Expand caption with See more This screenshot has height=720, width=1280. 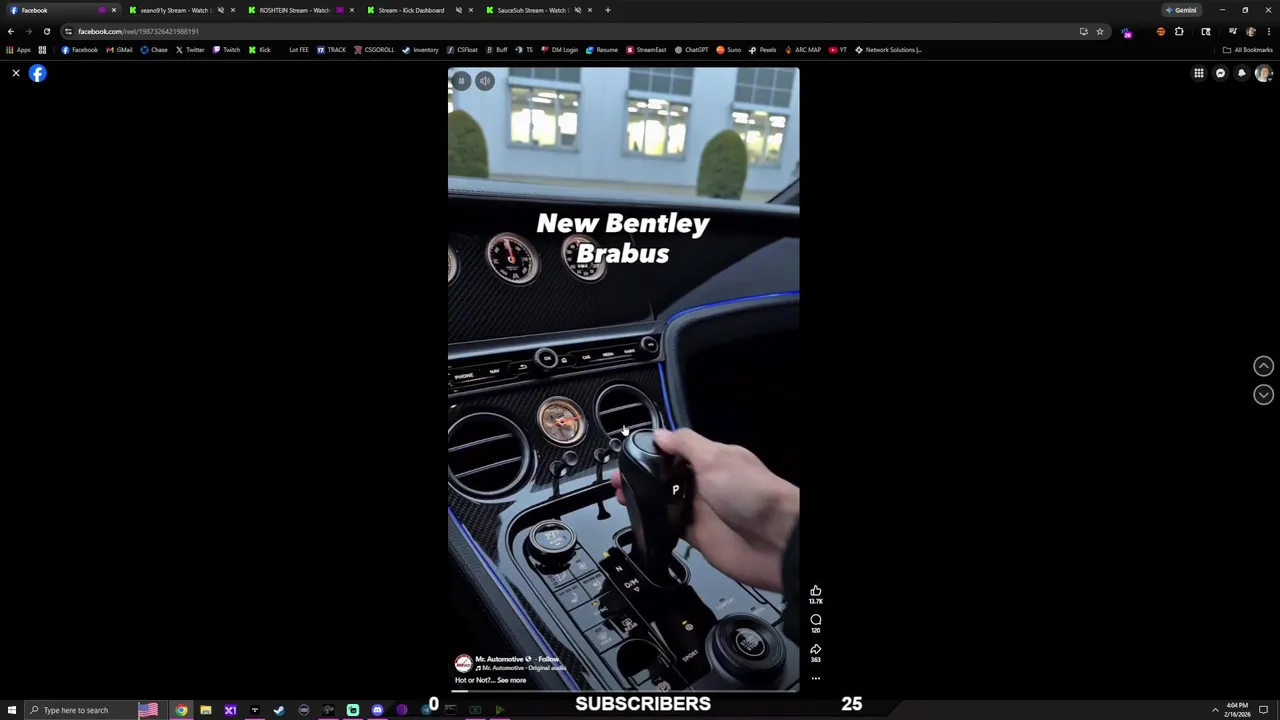click(511, 680)
